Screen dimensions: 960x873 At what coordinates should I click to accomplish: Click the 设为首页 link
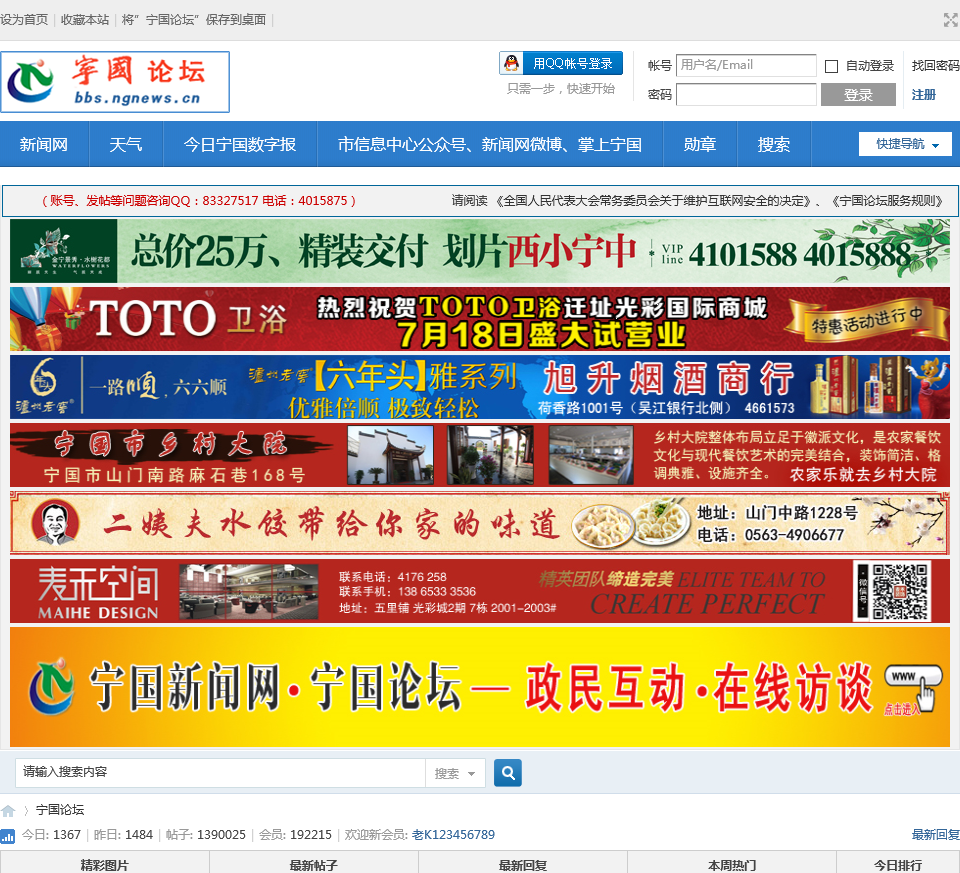(x=24, y=20)
